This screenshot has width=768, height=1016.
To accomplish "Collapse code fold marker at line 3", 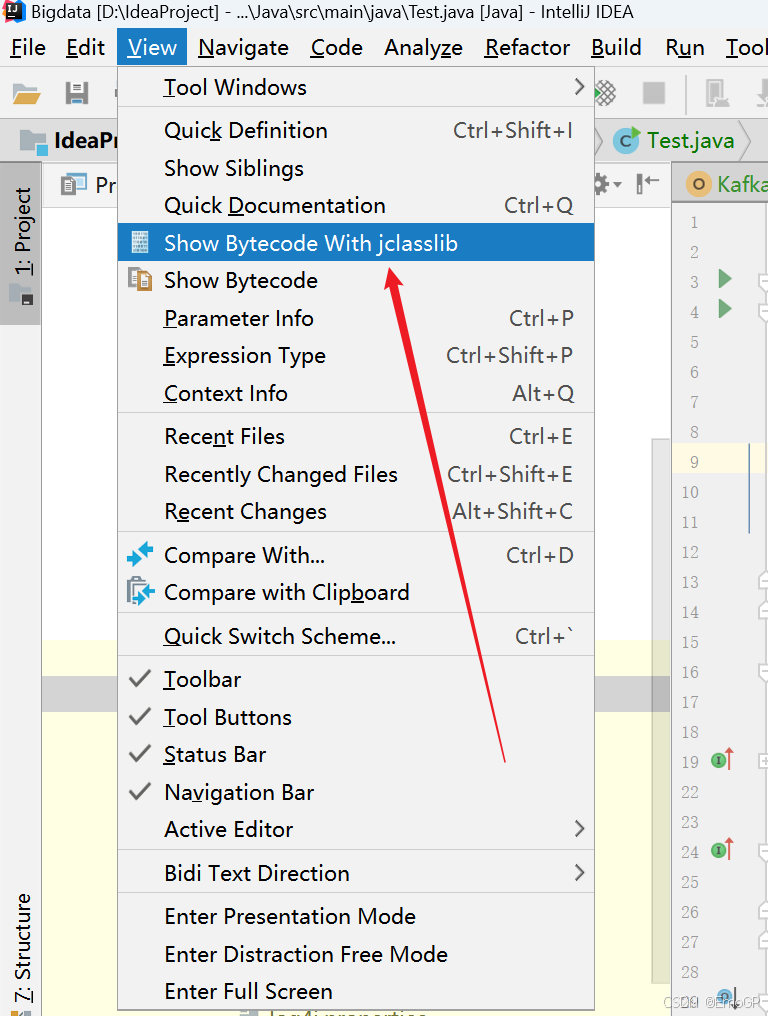I will pyautogui.click(x=763, y=281).
